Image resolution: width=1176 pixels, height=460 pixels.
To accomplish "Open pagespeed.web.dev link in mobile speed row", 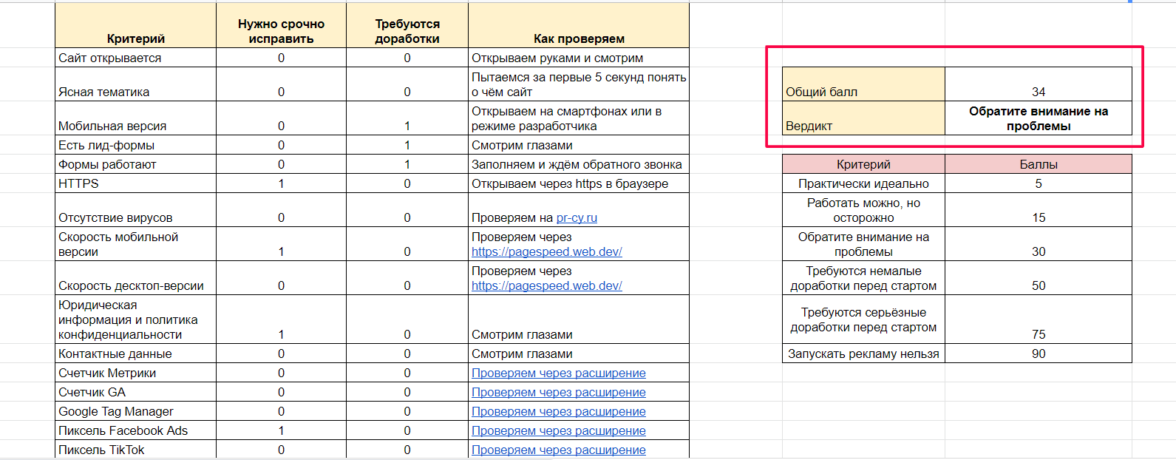I will point(546,252).
